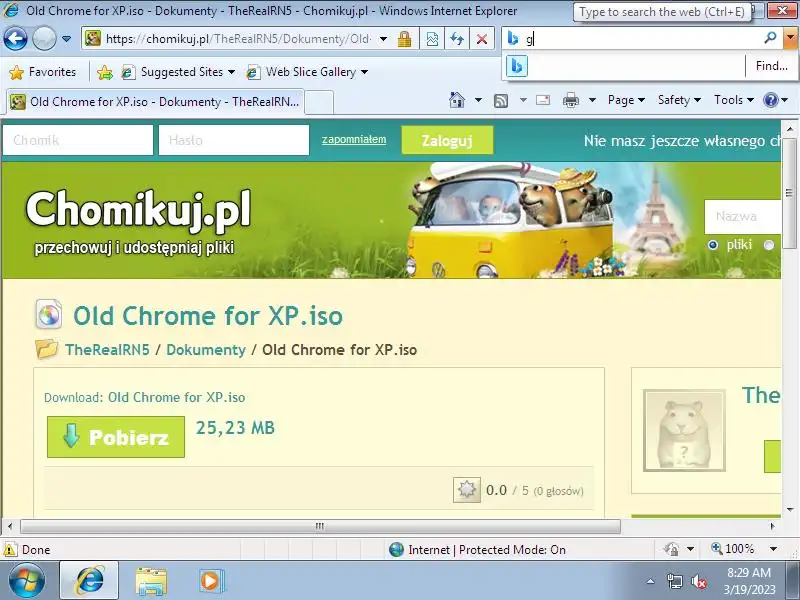Click the Dokumenty breadcrumb link
The width and height of the screenshot is (800, 600).
[206, 350]
